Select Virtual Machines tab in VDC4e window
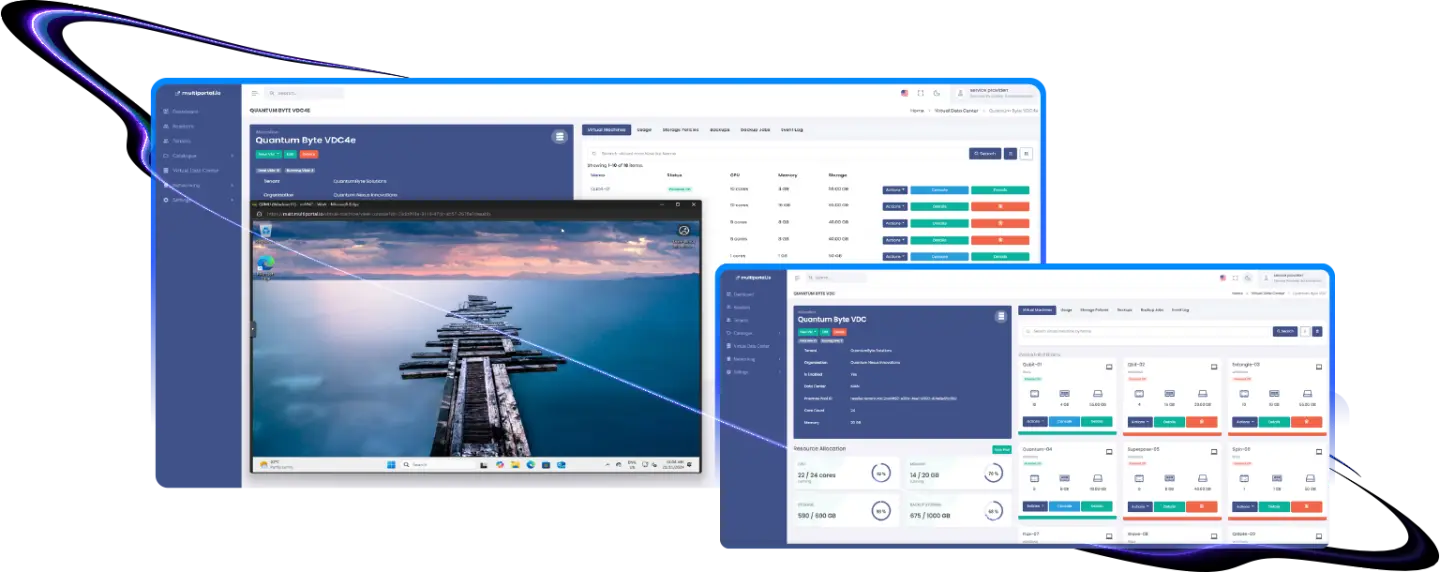1440x572 pixels. pyautogui.click(x=606, y=130)
